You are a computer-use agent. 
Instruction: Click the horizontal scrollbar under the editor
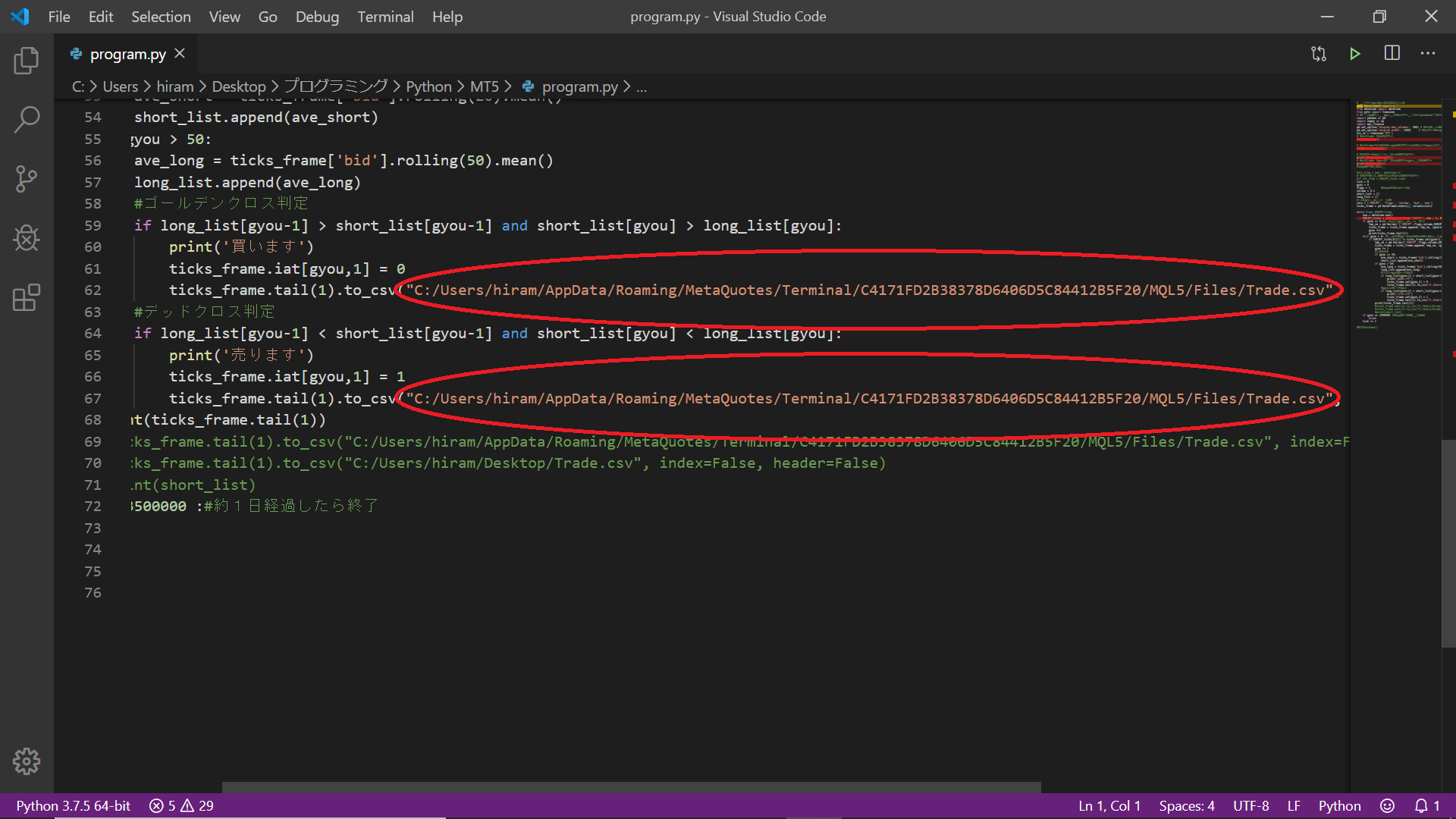click(631, 787)
